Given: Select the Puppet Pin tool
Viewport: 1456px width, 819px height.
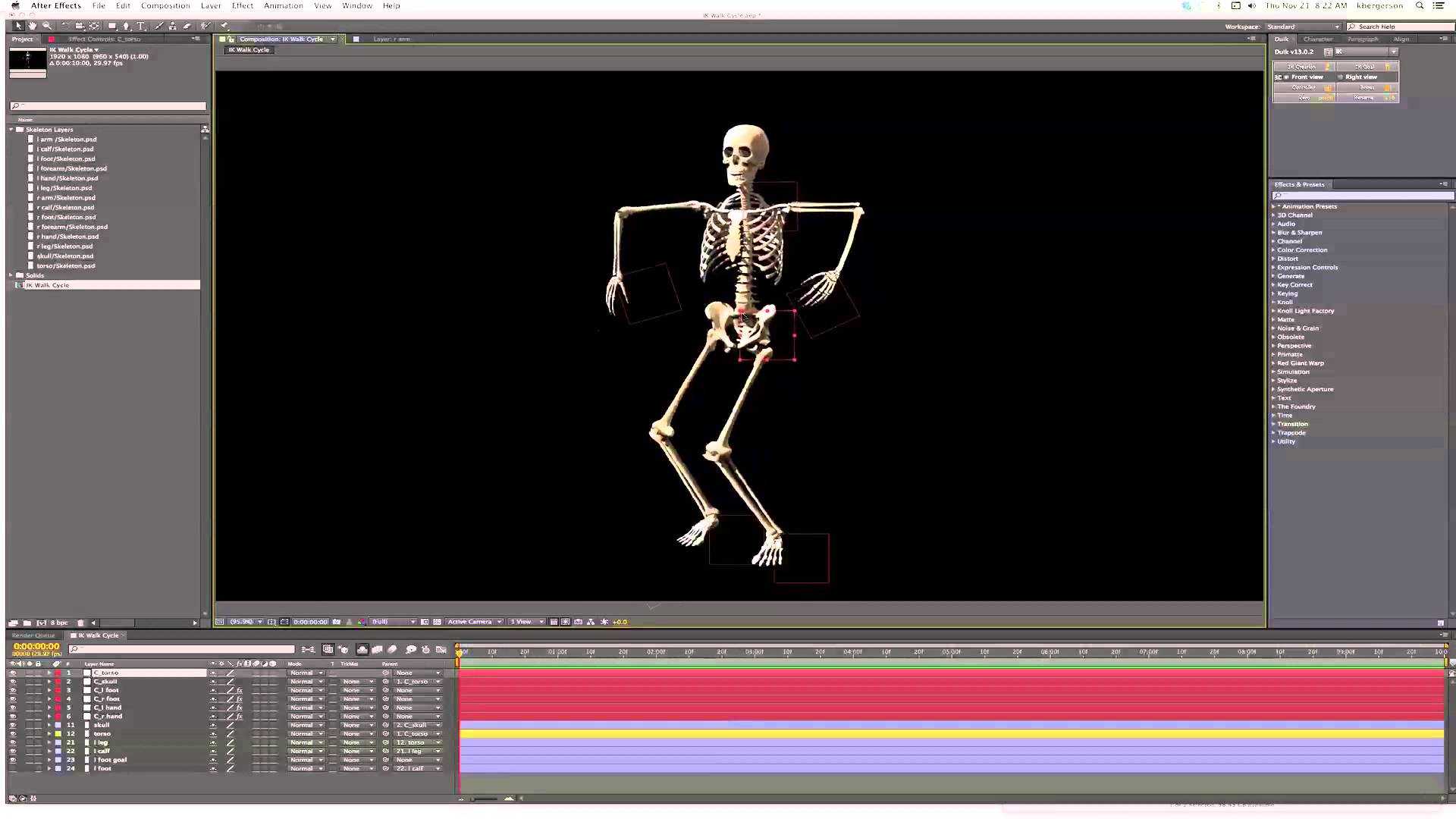Looking at the screenshot, I should coord(224,26).
